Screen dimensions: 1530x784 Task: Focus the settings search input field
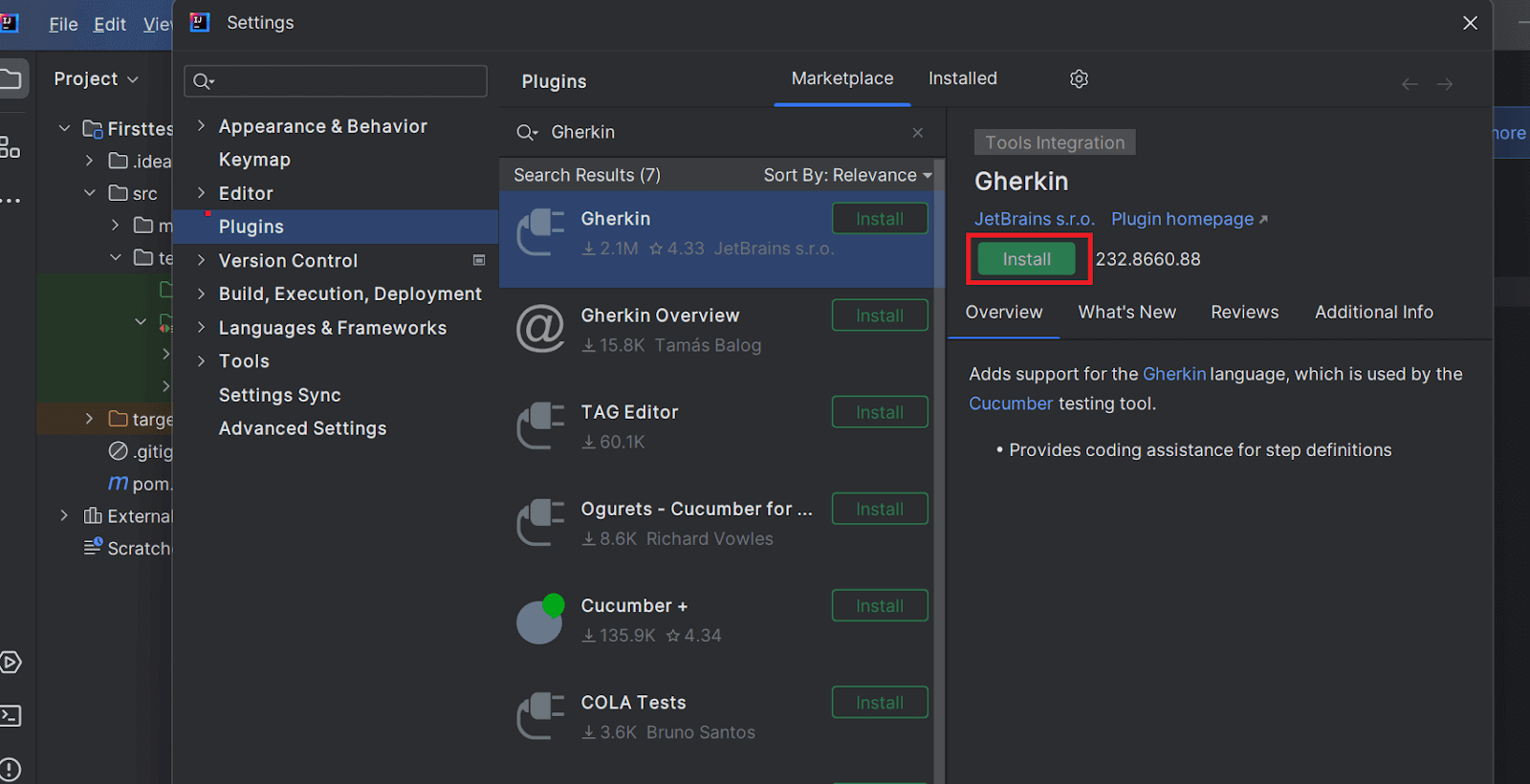click(336, 81)
